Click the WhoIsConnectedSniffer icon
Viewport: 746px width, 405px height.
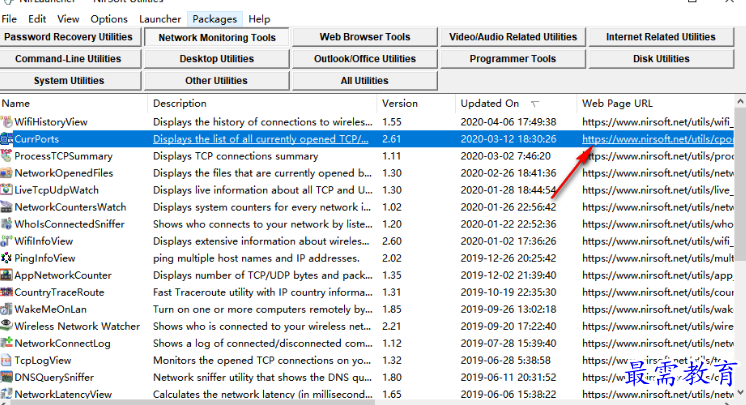(x=6, y=224)
